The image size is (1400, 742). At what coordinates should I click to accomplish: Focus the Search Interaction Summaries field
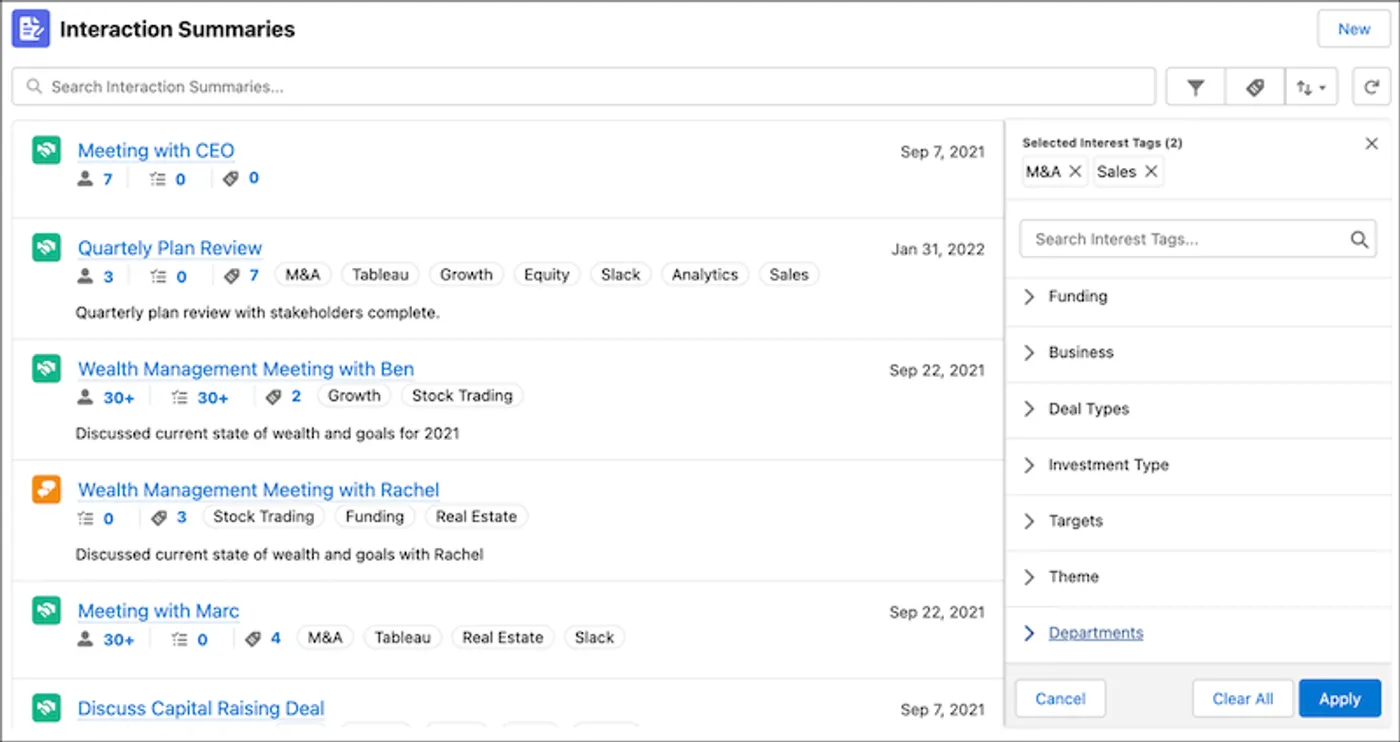pos(584,87)
